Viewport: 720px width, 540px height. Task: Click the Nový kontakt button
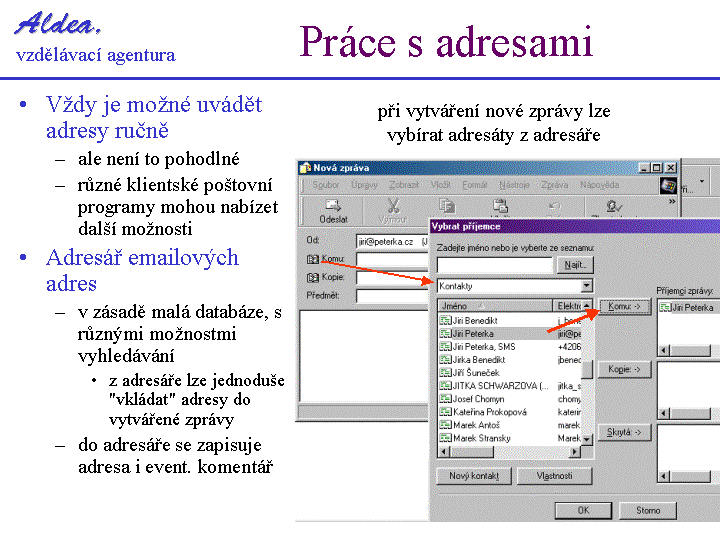[x=474, y=476]
